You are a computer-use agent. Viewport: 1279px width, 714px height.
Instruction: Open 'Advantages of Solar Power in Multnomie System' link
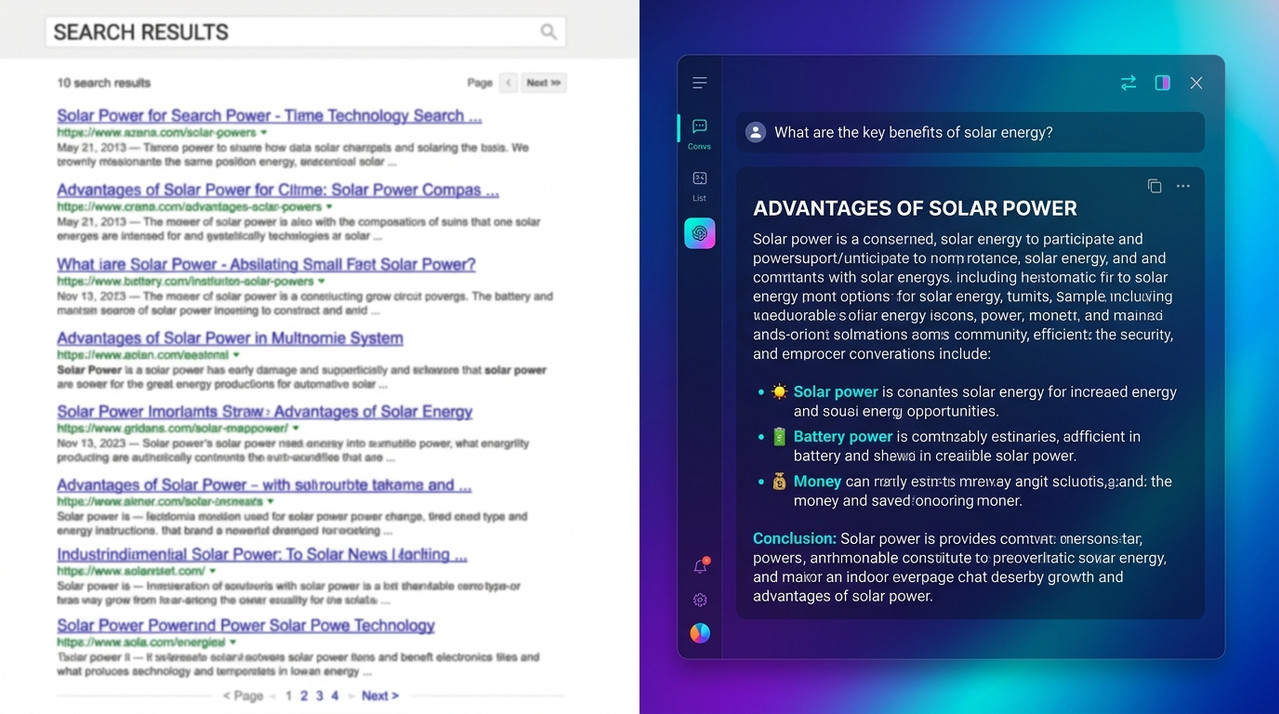pos(230,338)
